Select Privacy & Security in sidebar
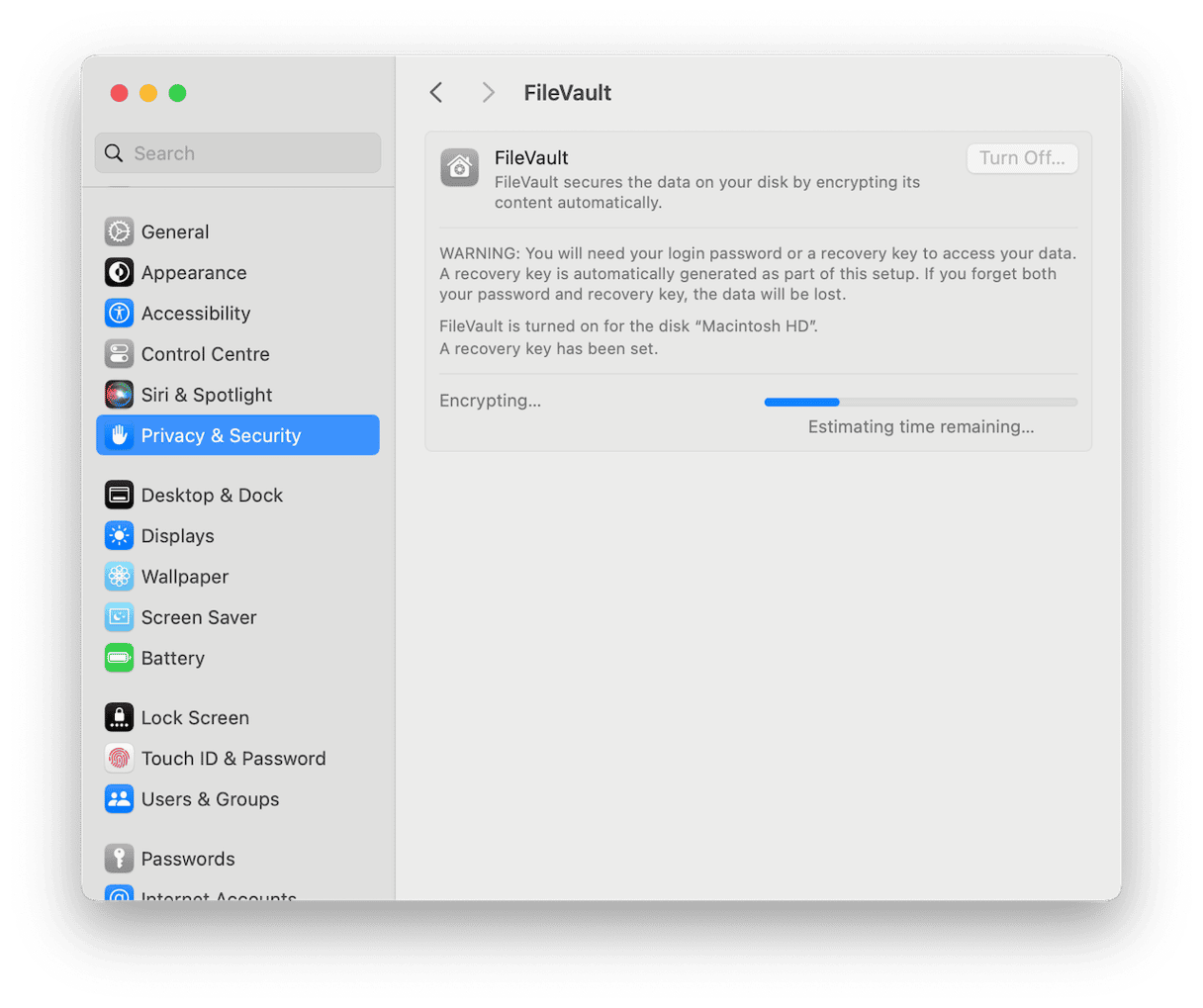Image resolution: width=1203 pixels, height=1008 pixels. (237, 435)
